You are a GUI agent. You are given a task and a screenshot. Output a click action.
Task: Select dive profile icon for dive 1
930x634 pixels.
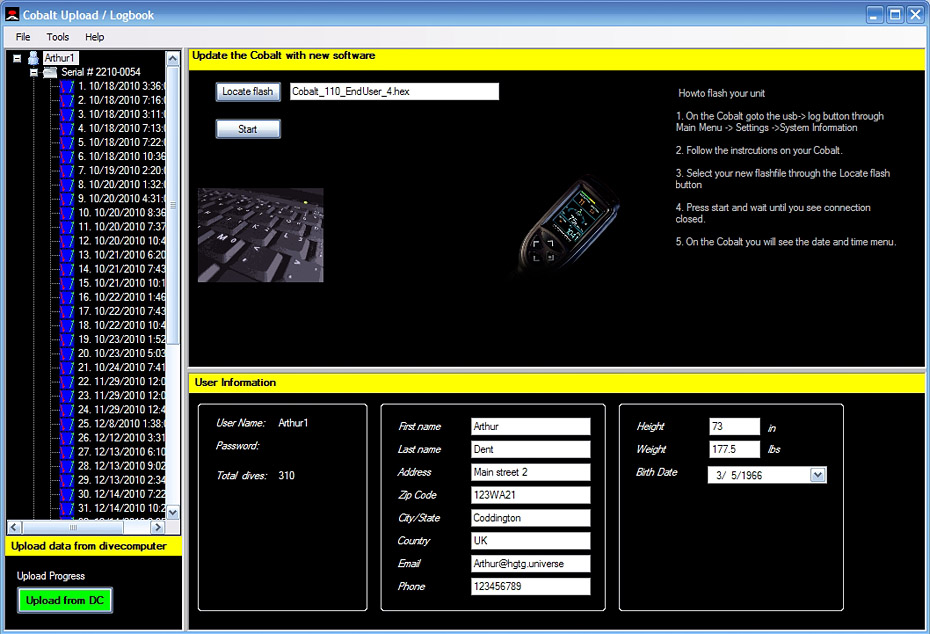67,86
